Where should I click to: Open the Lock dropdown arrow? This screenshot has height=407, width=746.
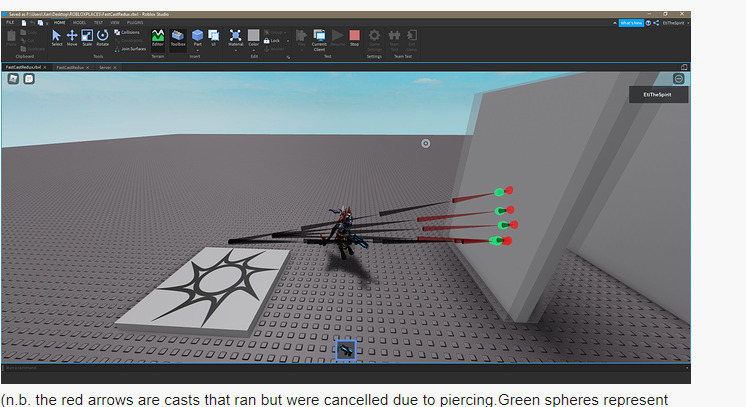[x=287, y=41]
